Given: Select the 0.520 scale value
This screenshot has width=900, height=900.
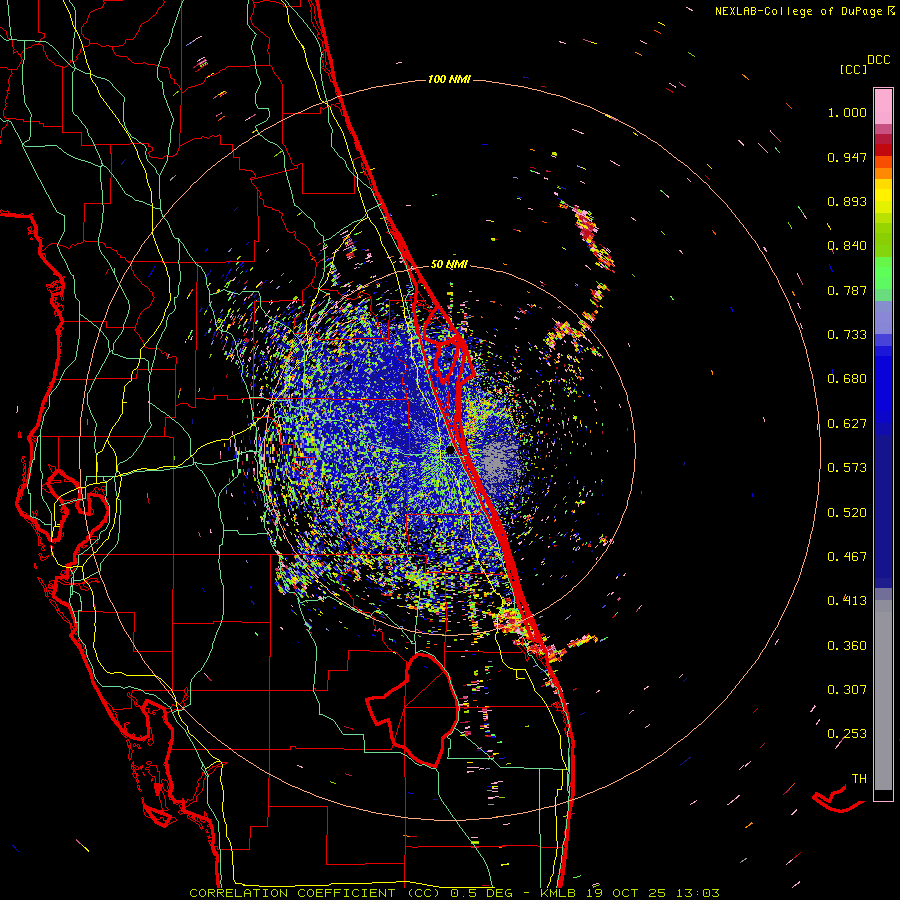Looking at the screenshot, I should [x=847, y=513].
